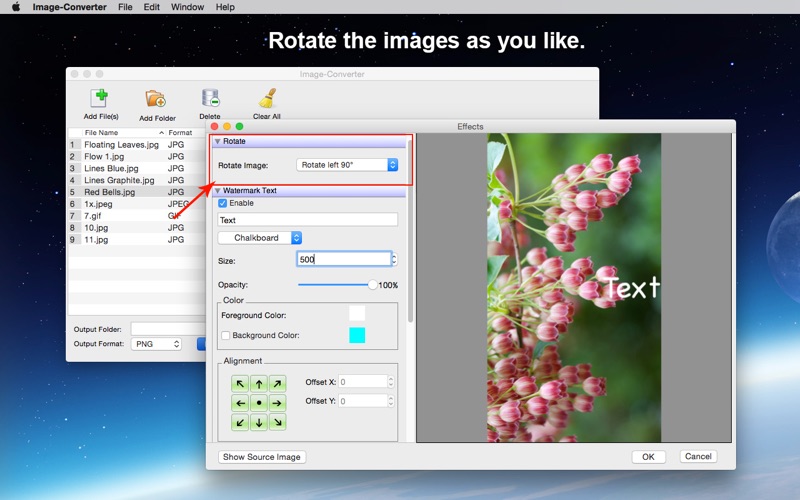Select the 11.jpg row
Viewport: 800px width, 500px height.
click(x=137, y=240)
